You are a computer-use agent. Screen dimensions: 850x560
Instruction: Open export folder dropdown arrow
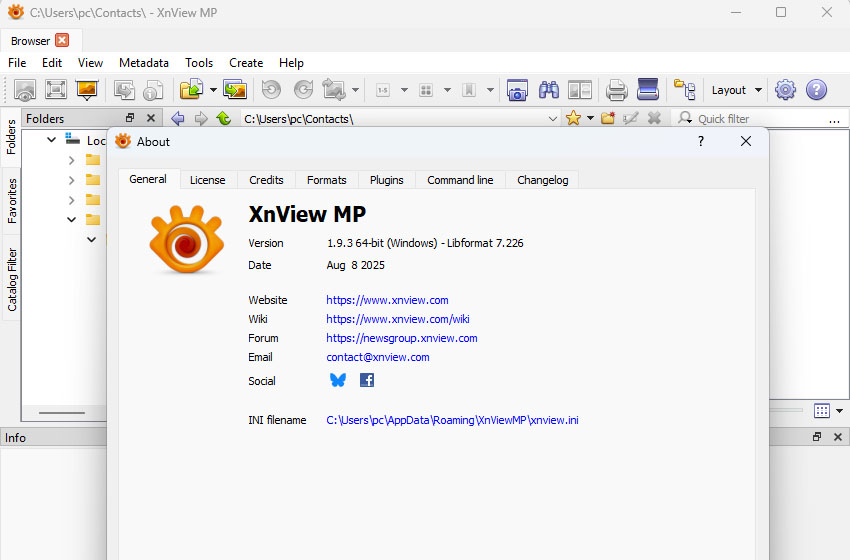coord(213,90)
